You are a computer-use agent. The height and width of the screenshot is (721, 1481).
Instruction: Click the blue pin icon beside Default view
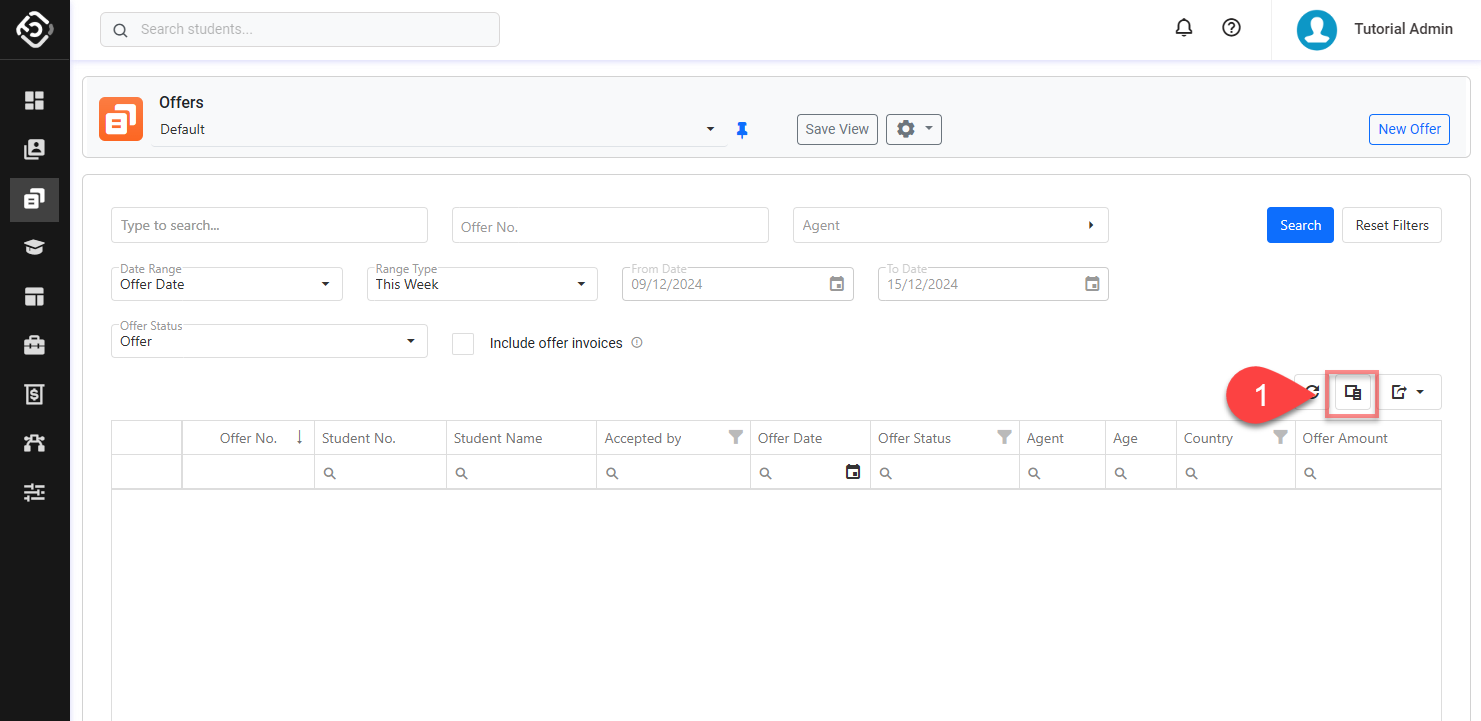742,129
